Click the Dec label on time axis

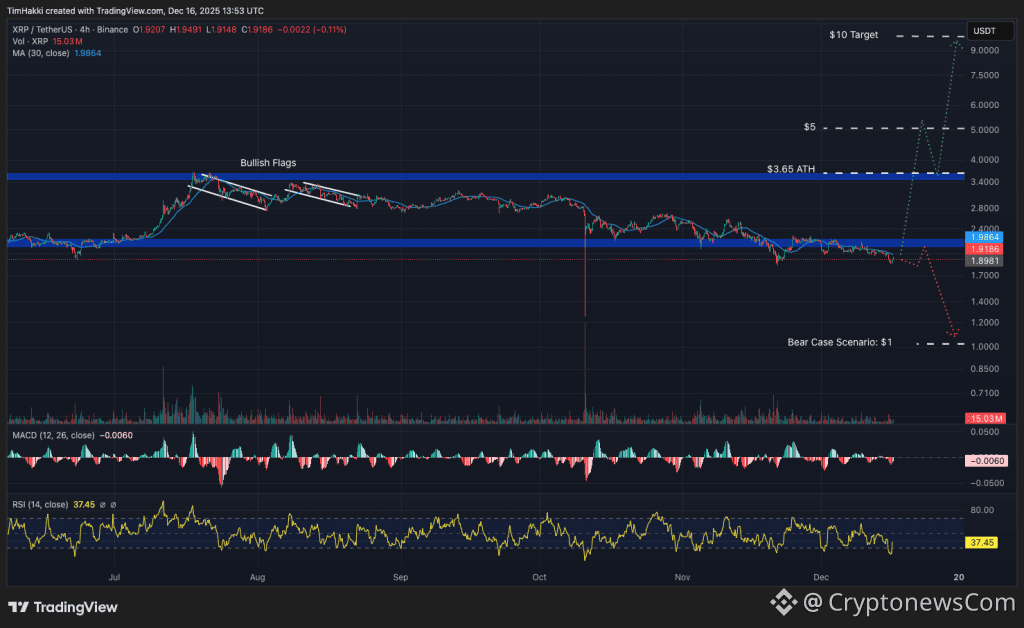click(821, 577)
